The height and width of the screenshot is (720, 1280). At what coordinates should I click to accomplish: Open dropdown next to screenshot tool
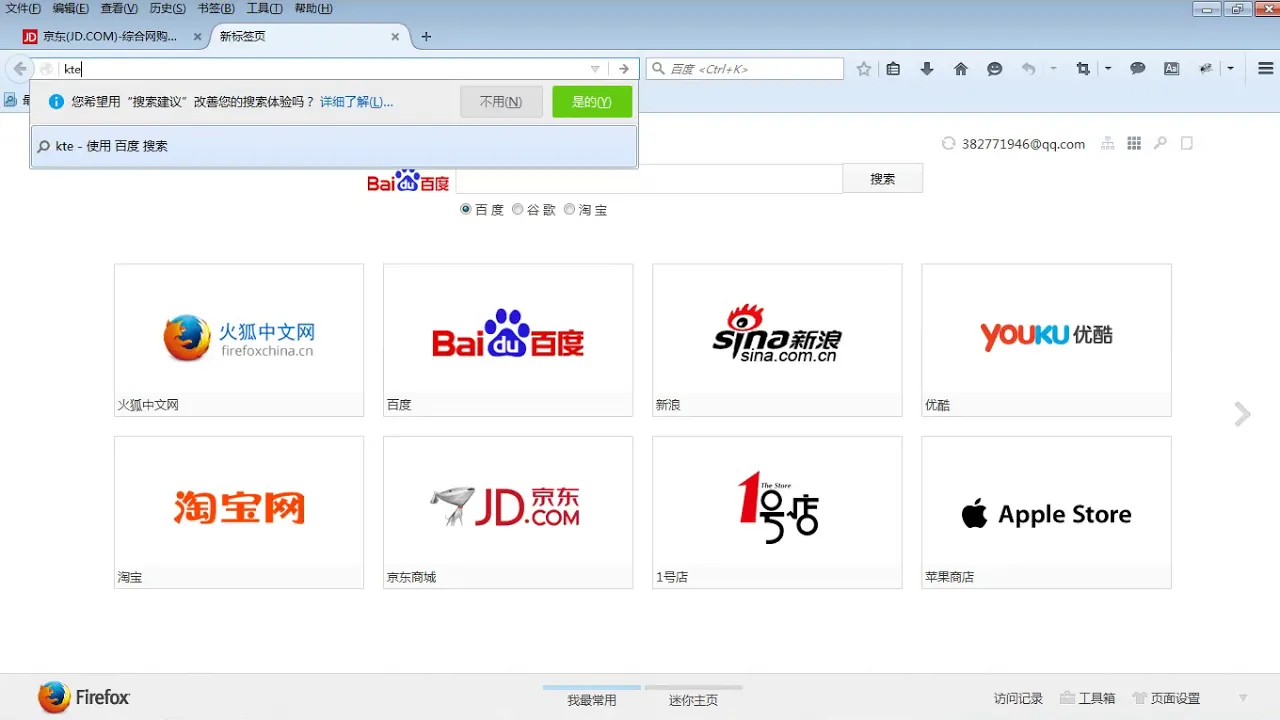click(1108, 69)
